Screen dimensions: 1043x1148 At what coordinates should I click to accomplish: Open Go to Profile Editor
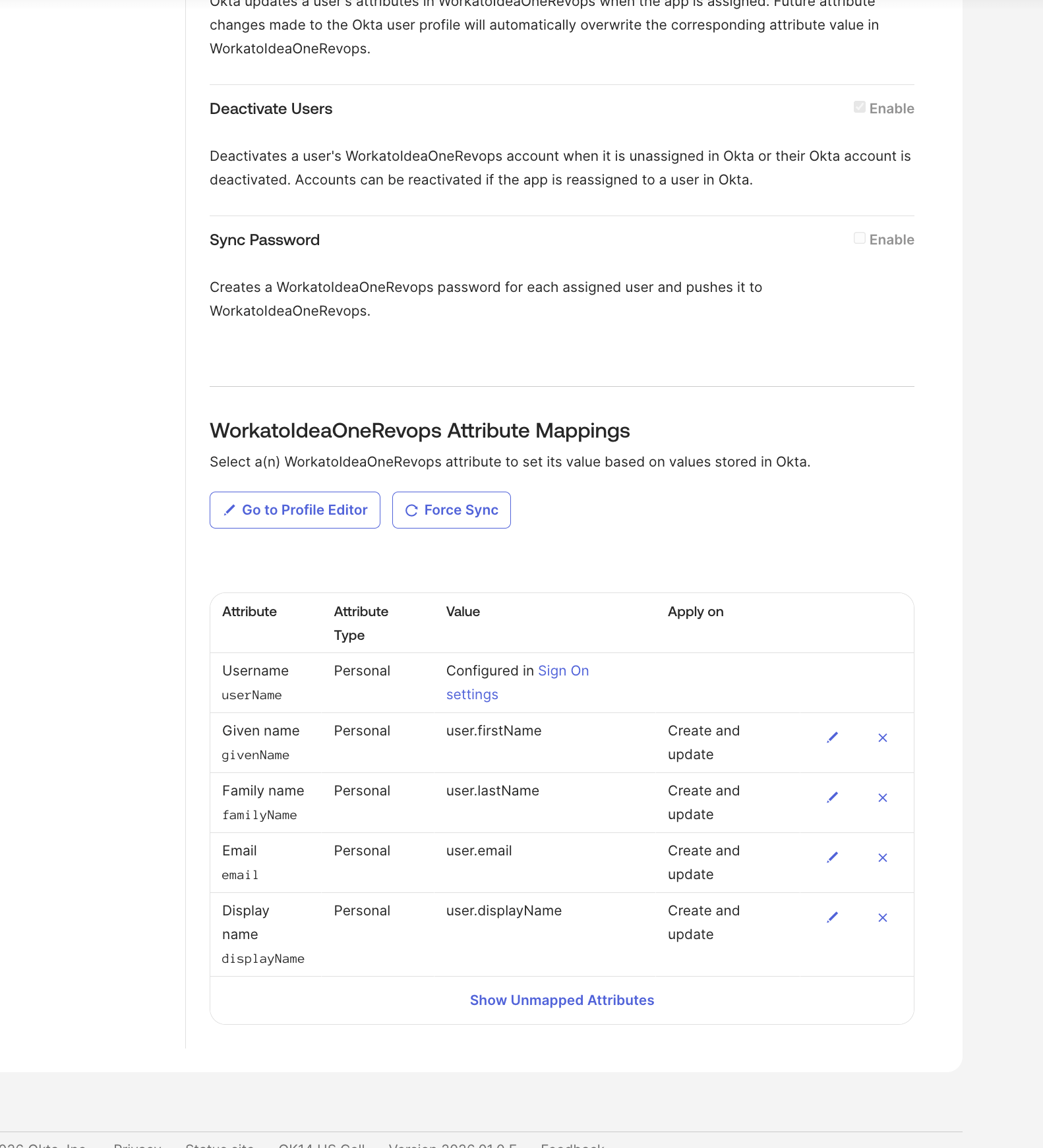pyautogui.click(x=295, y=510)
